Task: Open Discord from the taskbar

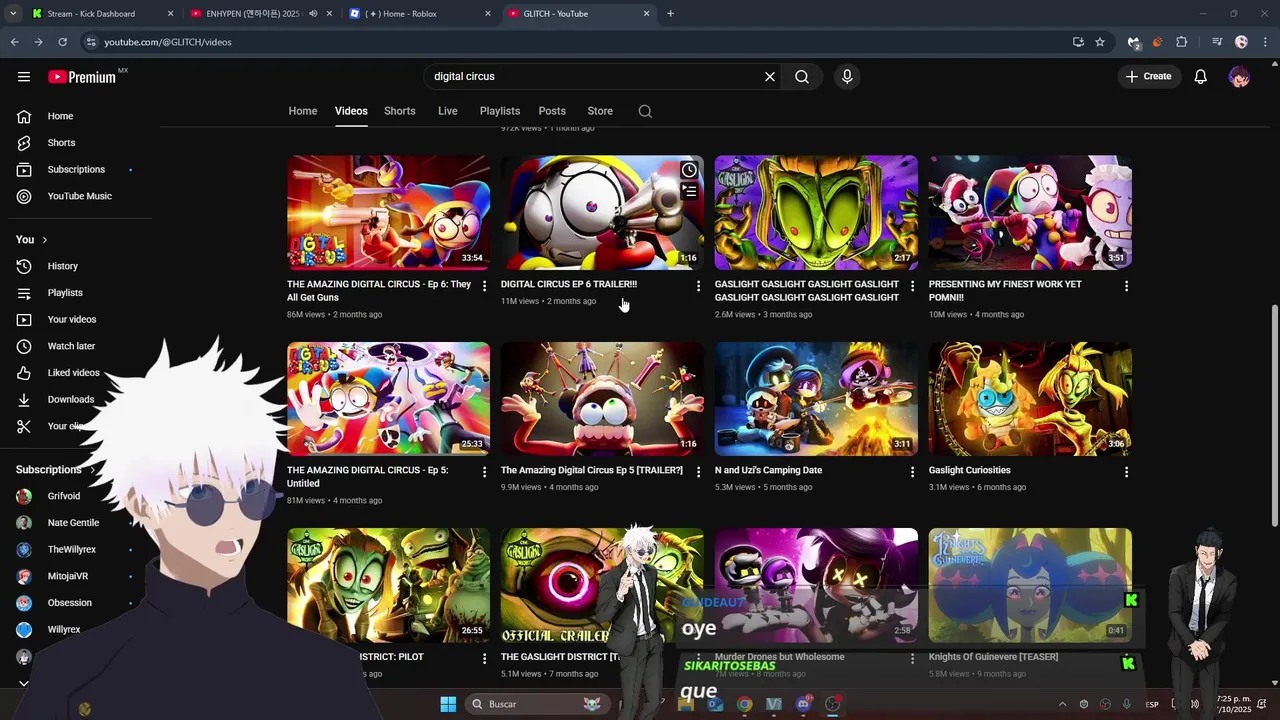Action: 803,704
